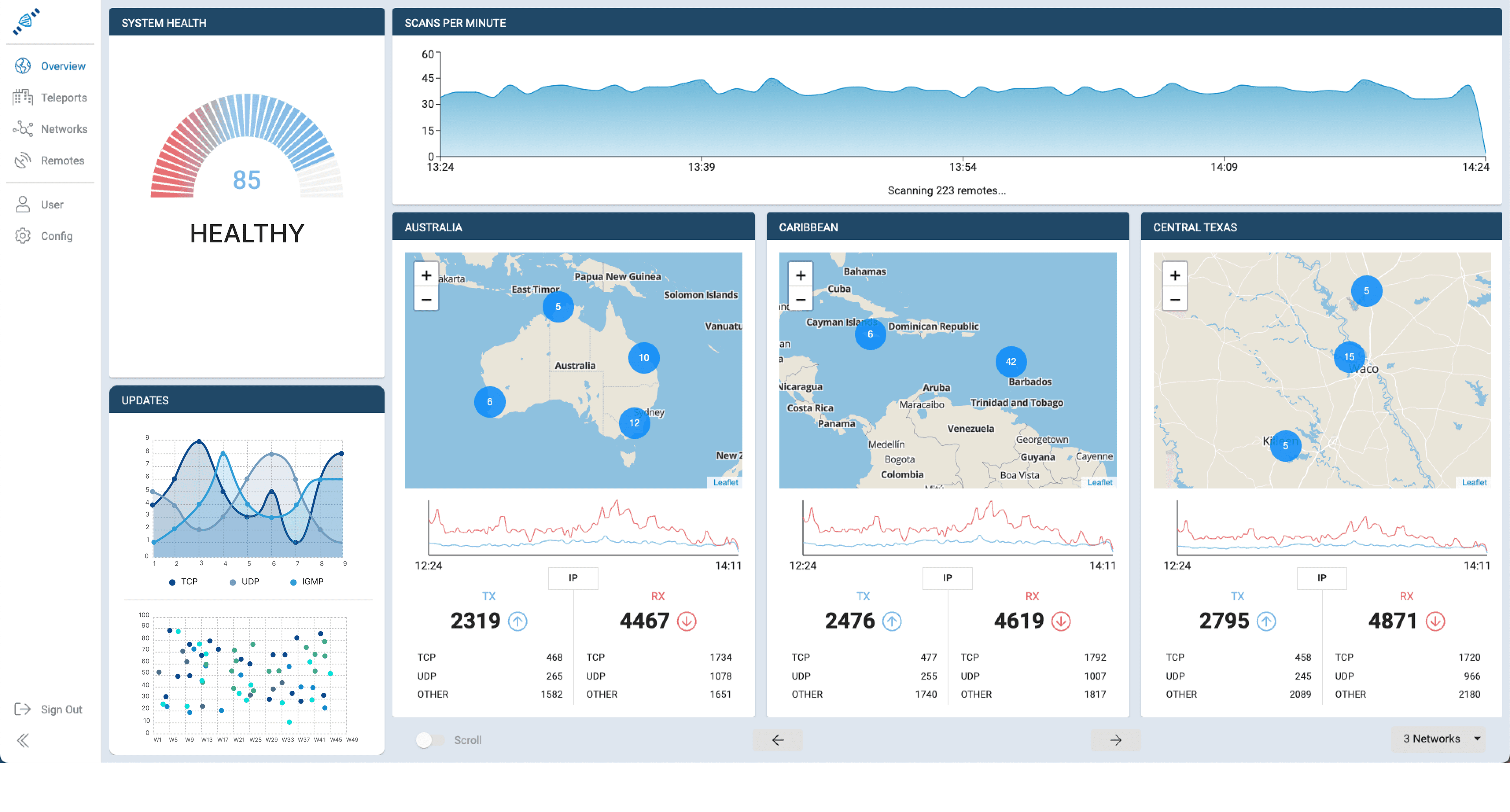Open the Remotes satellite dish icon
Image resolution: width=1510 pixels, height=812 pixels.
(x=23, y=160)
